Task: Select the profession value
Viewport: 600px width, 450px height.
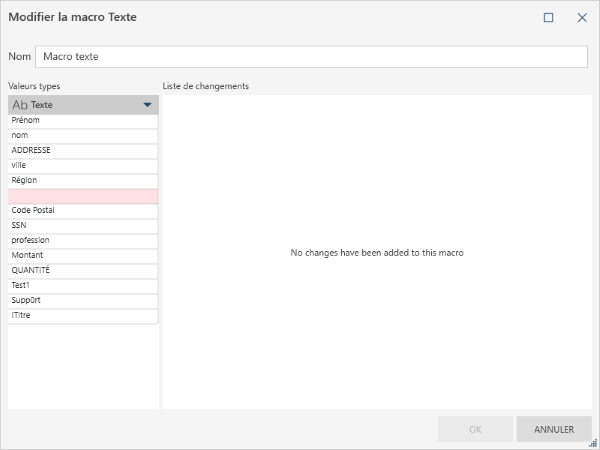Action: [83, 241]
